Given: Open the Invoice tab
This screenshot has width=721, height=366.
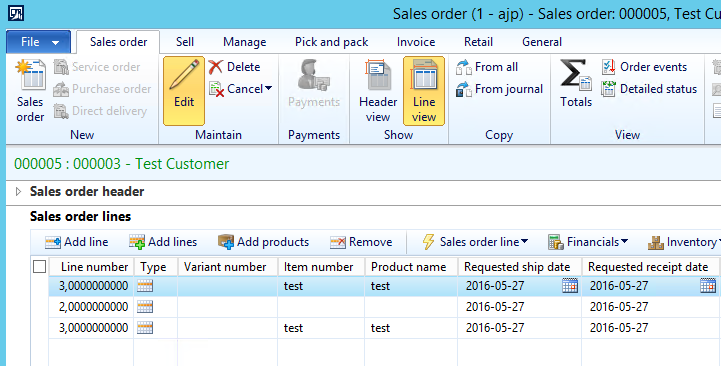Looking at the screenshot, I should (416, 42).
